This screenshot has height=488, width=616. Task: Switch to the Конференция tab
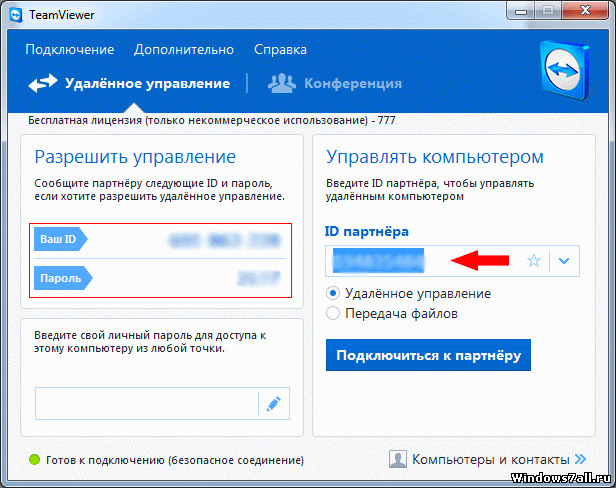[x=335, y=83]
